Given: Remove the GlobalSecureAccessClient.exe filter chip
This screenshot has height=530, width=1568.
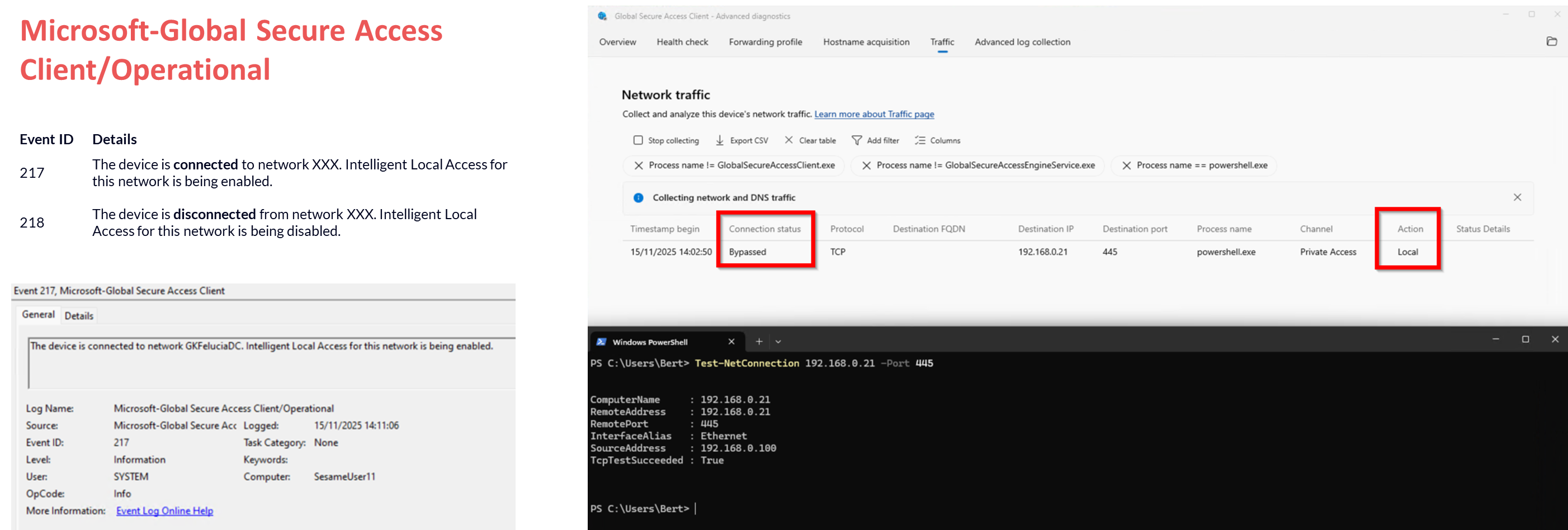Looking at the screenshot, I should pyautogui.click(x=639, y=165).
